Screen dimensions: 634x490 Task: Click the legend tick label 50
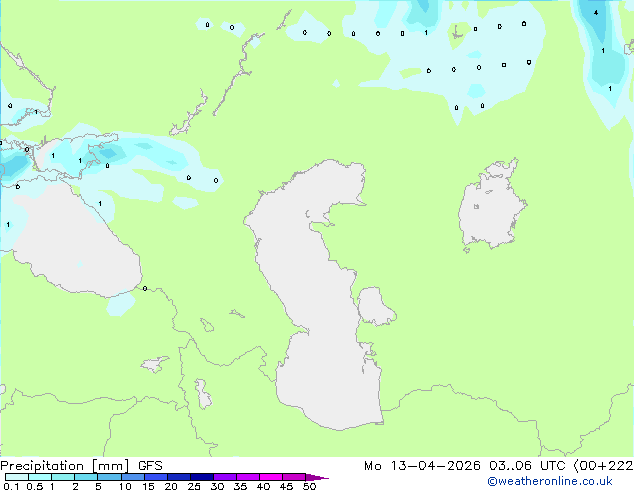(x=309, y=486)
